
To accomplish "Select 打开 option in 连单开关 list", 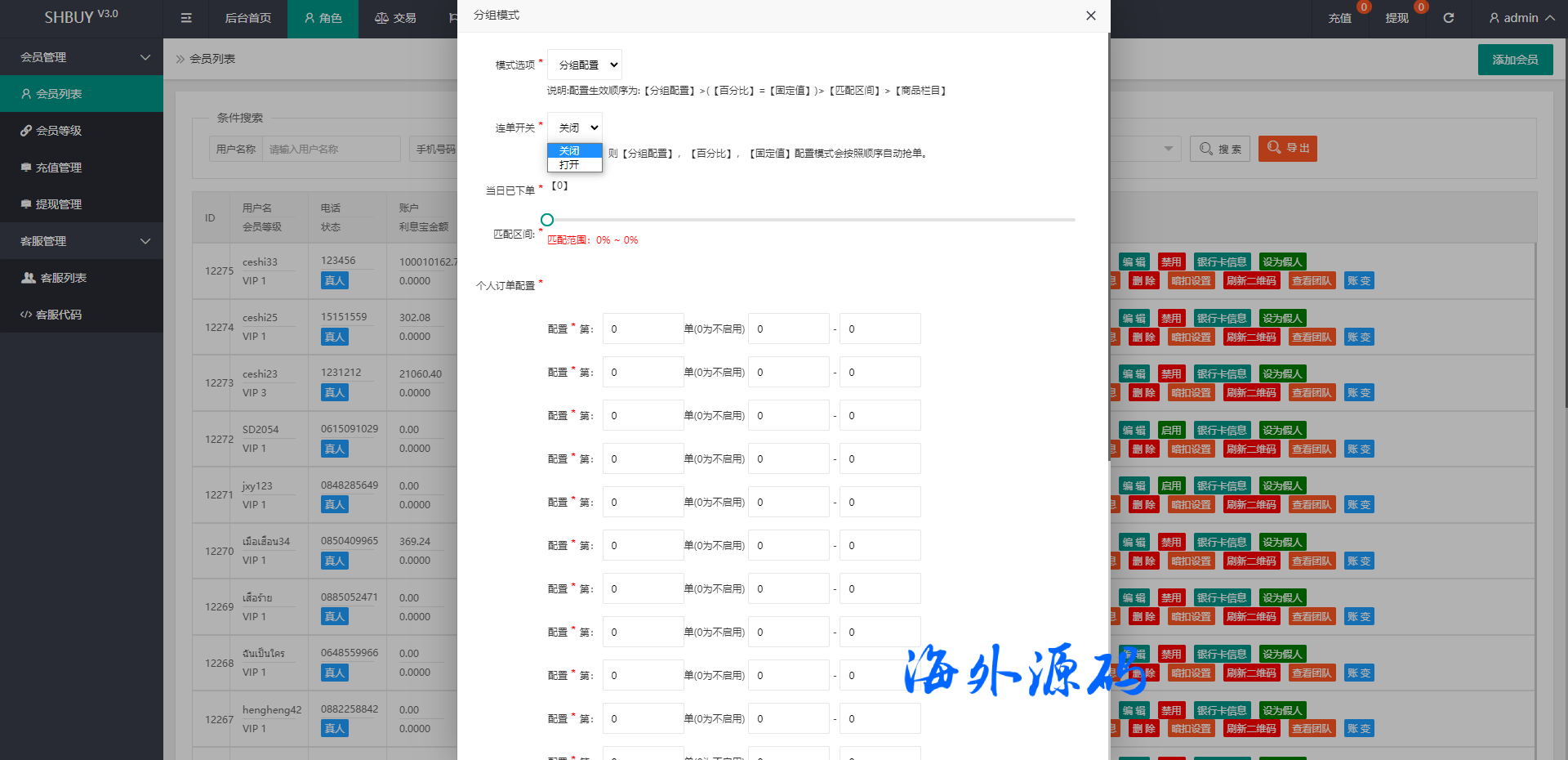I will tap(570, 165).
